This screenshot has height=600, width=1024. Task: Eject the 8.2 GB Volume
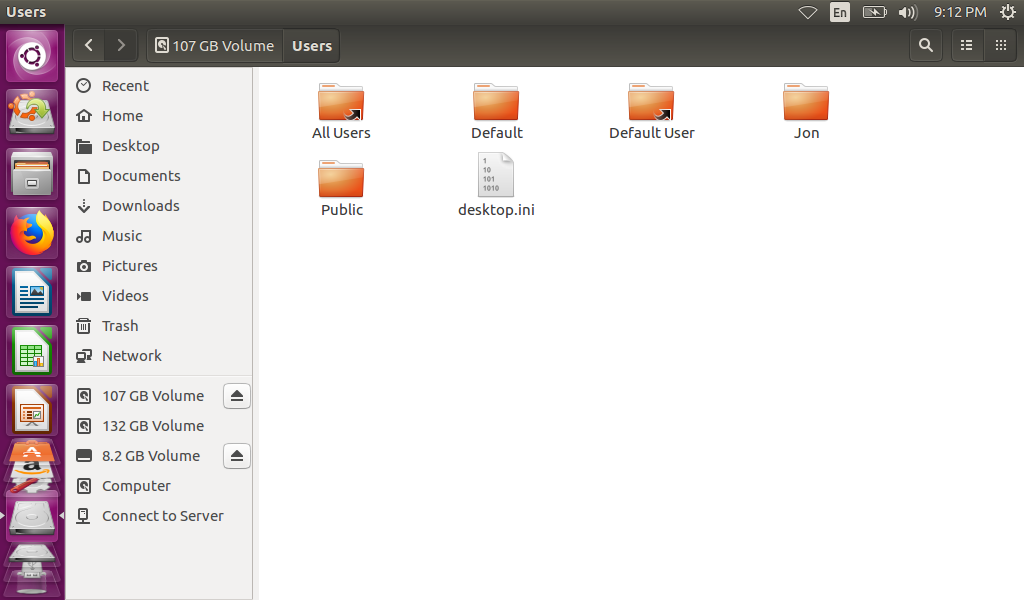[x=236, y=456]
